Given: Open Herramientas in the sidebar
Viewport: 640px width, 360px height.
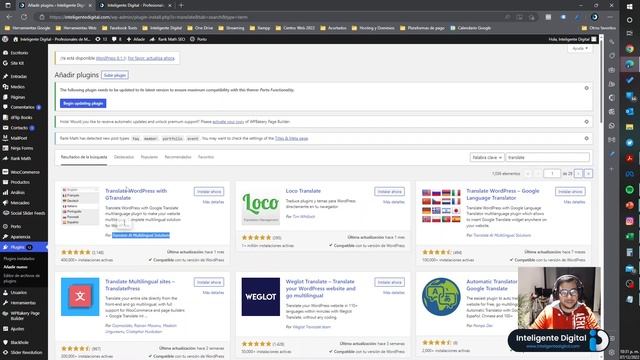Looking at the screenshot, I should point(23,303).
